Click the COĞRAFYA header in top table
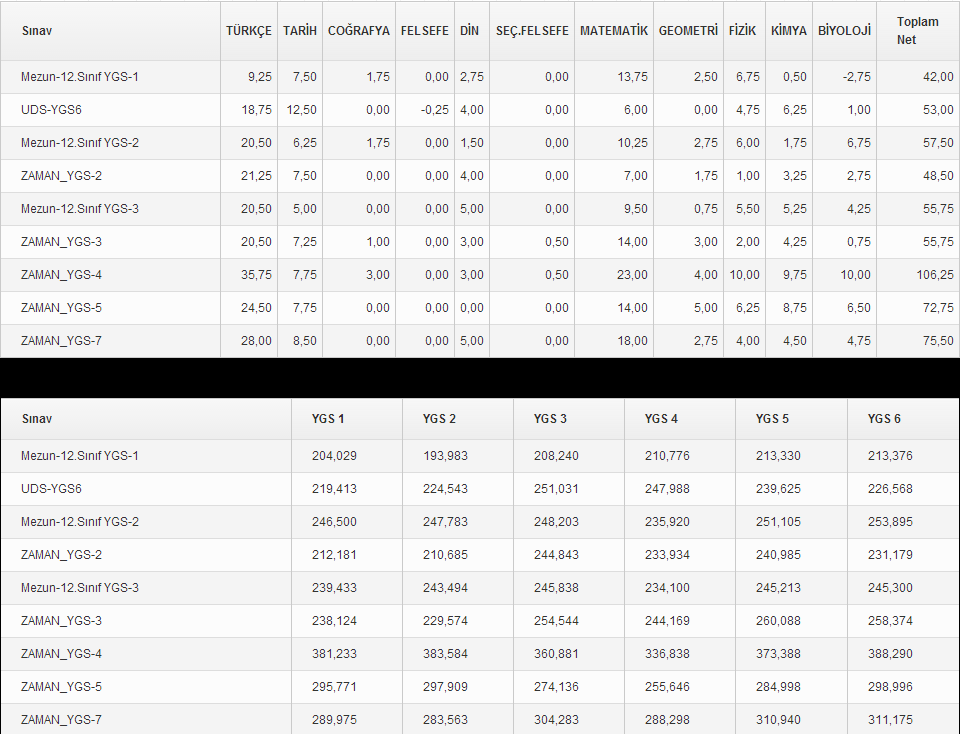The image size is (960, 734). (359, 31)
